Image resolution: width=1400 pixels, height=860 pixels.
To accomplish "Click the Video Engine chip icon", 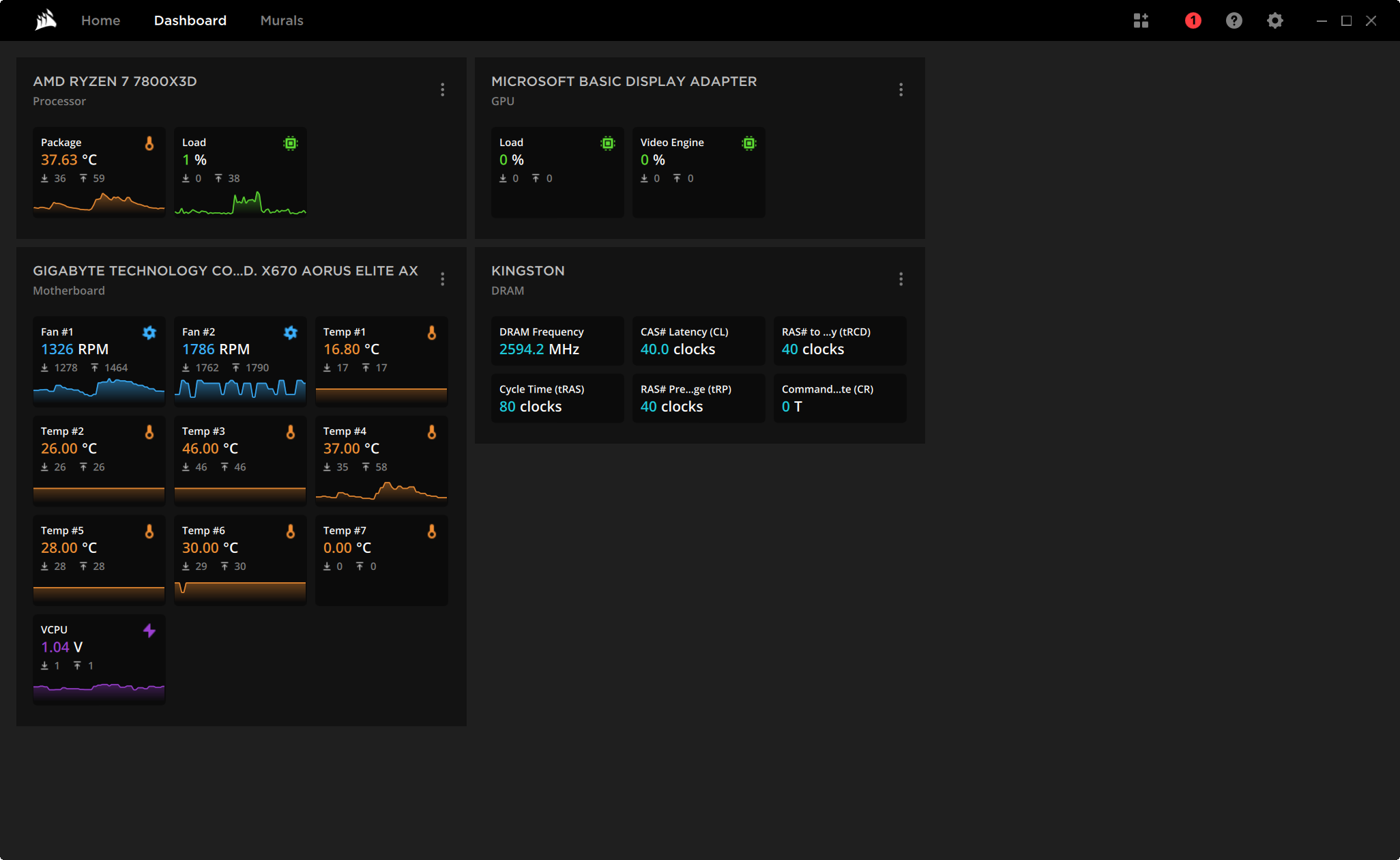I will 749,143.
